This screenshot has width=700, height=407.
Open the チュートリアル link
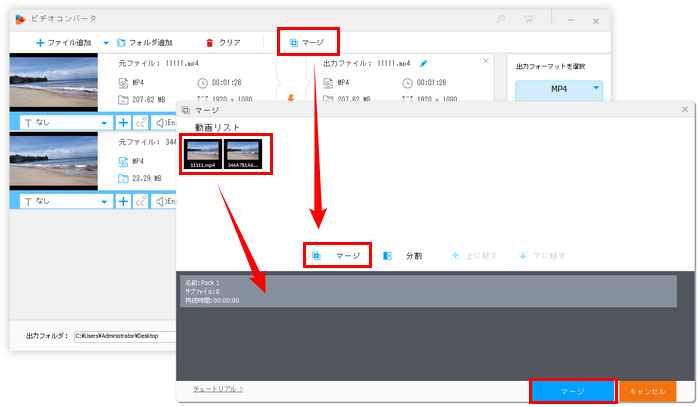pos(218,389)
